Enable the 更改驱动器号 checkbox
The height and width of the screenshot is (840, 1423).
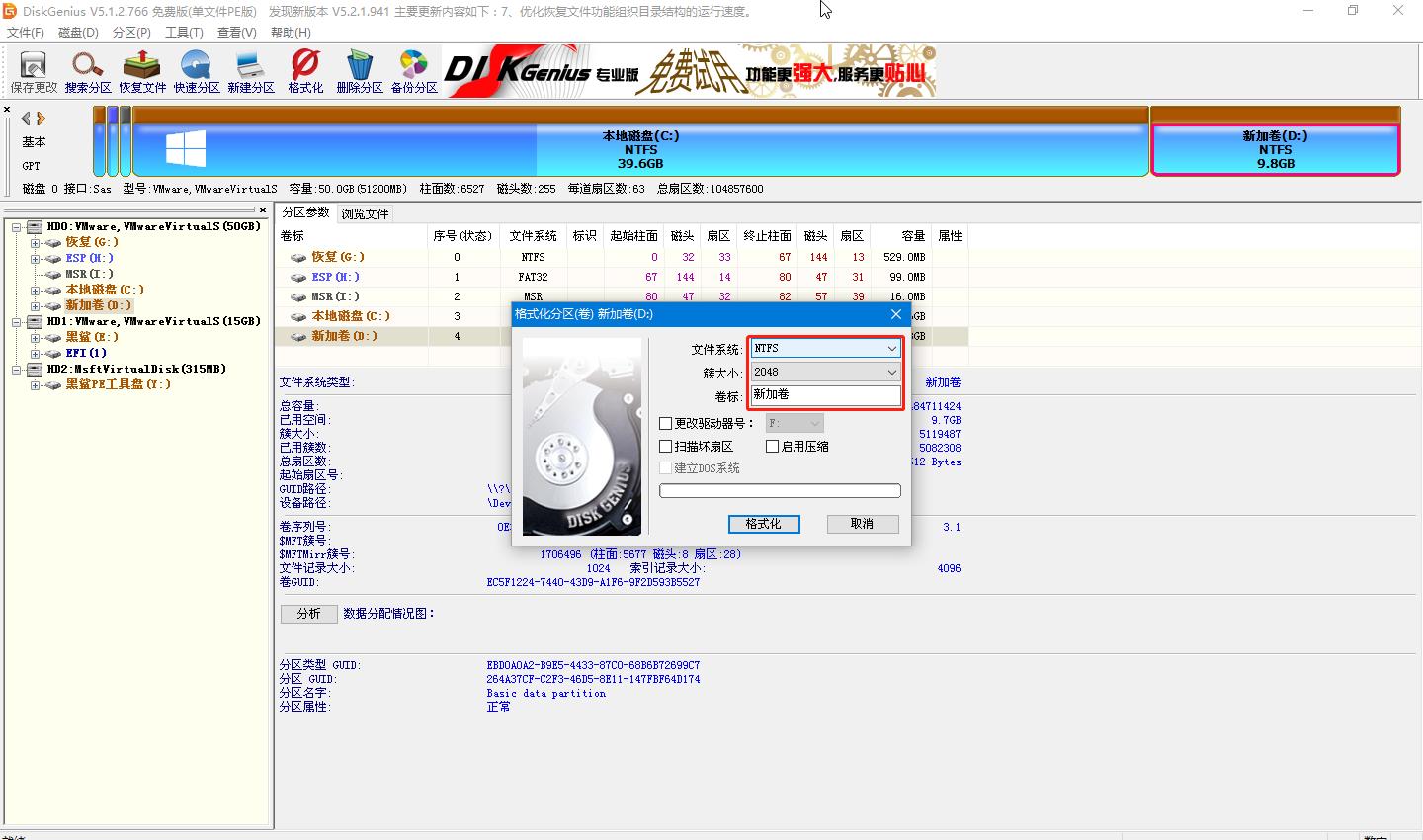pyautogui.click(x=666, y=423)
